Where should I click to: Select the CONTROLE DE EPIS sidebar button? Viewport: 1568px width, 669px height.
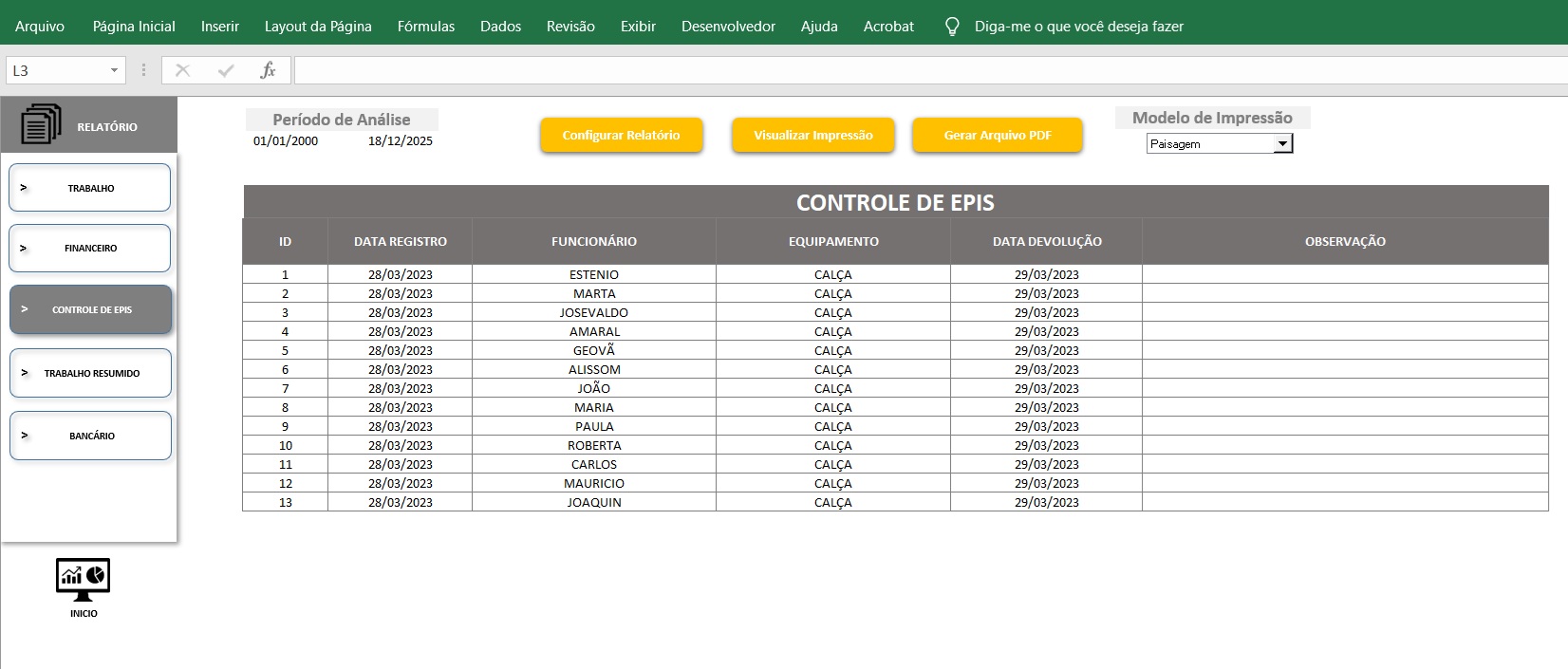click(91, 309)
